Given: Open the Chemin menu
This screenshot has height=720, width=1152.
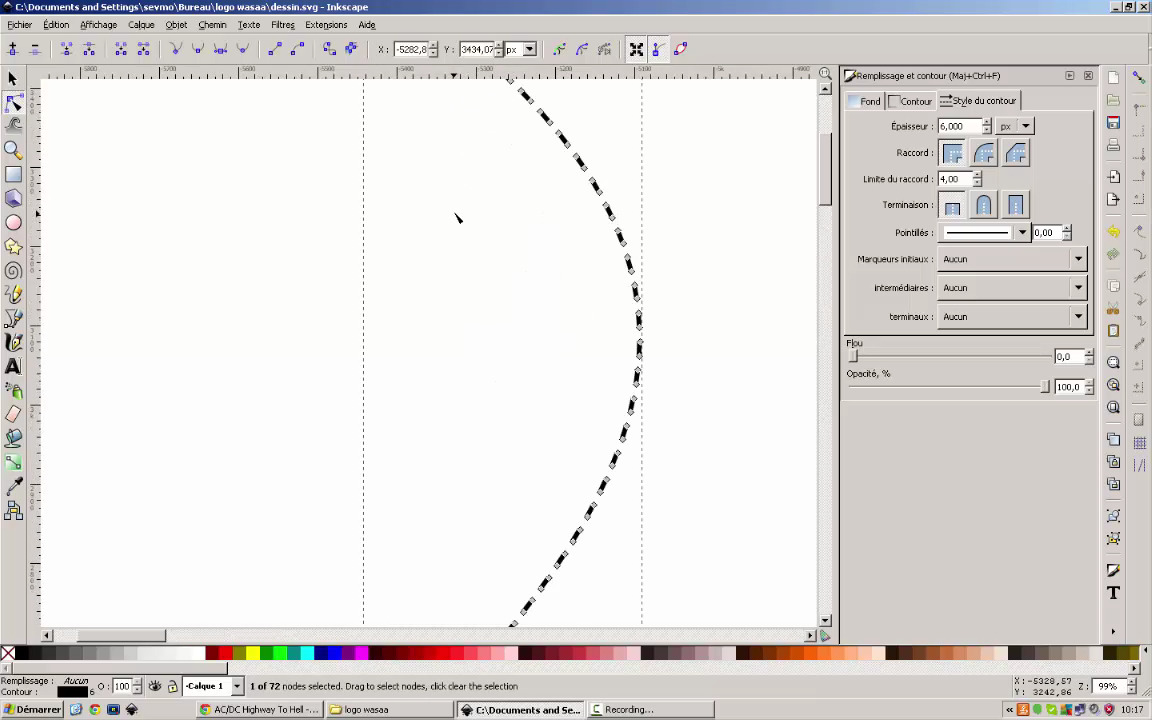Looking at the screenshot, I should [x=212, y=25].
